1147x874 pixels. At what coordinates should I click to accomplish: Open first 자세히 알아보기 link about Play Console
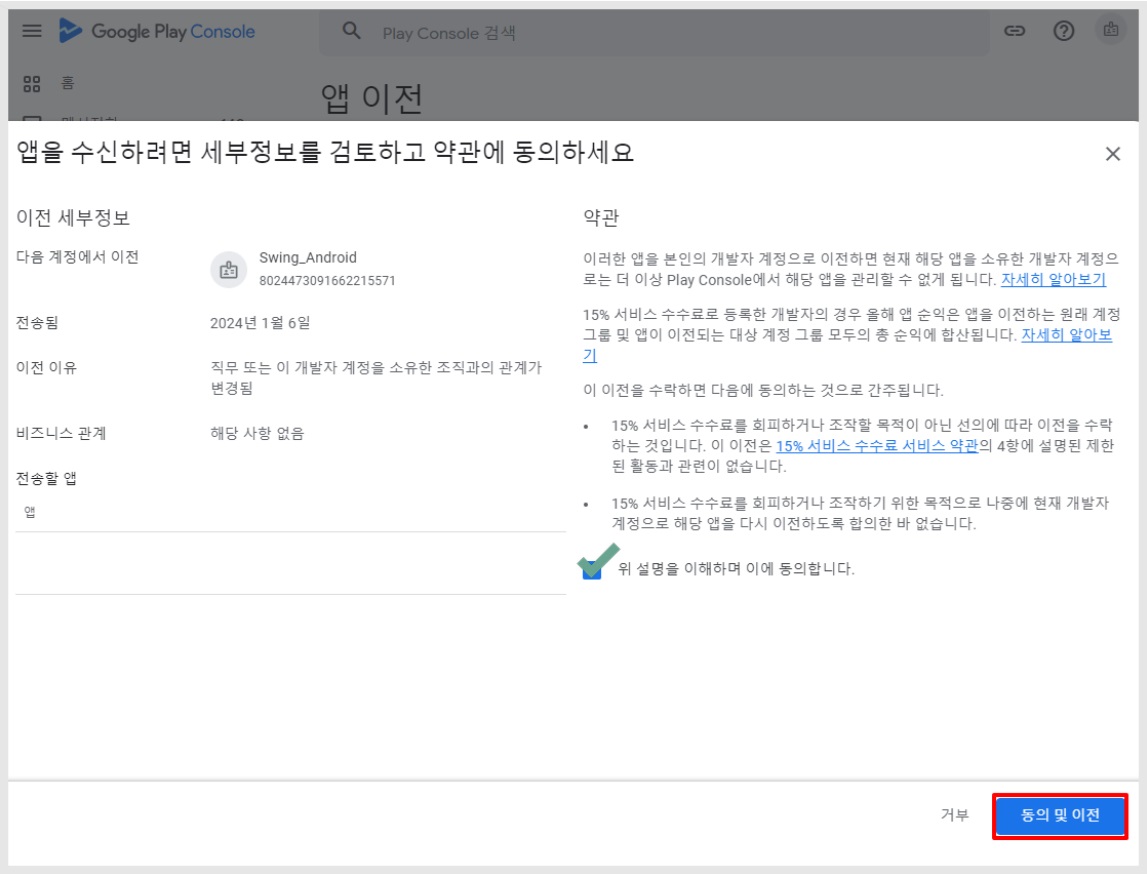click(x=1053, y=279)
